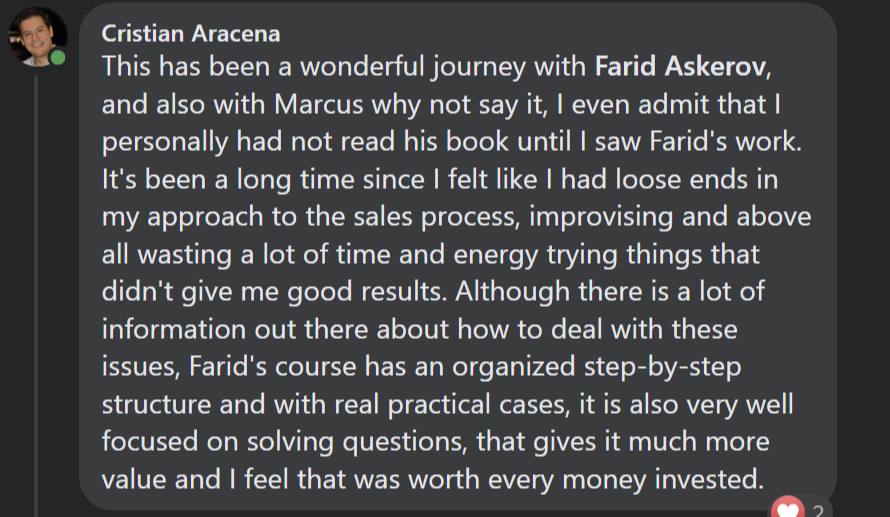The width and height of the screenshot is (890, 517).
Task: Click the red heart reaction icon
Action: pyautogui.click(x=790, y=509)
